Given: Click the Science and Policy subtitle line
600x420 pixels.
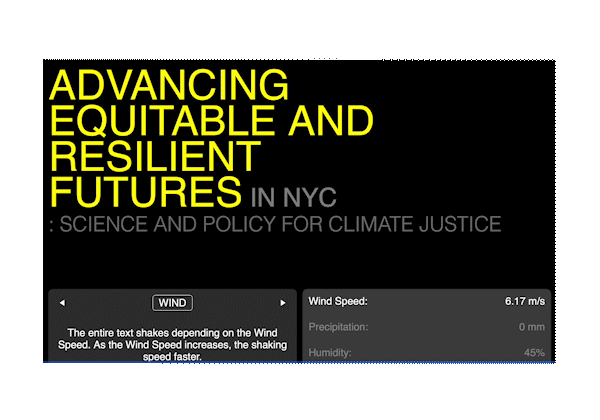Looking at the screenshot, I should [275, 223].
